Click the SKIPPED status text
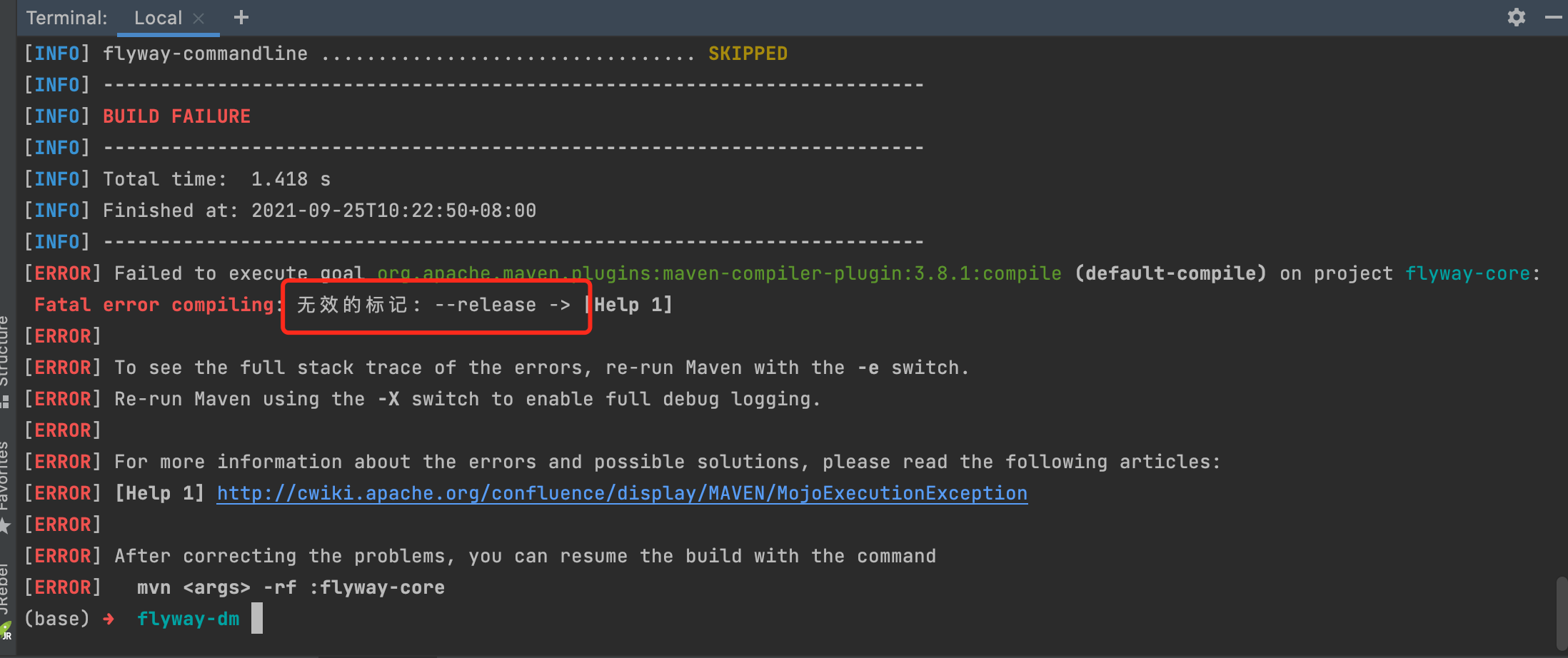The height and width of the screenshot is (658, 1568). pos(748,54)
